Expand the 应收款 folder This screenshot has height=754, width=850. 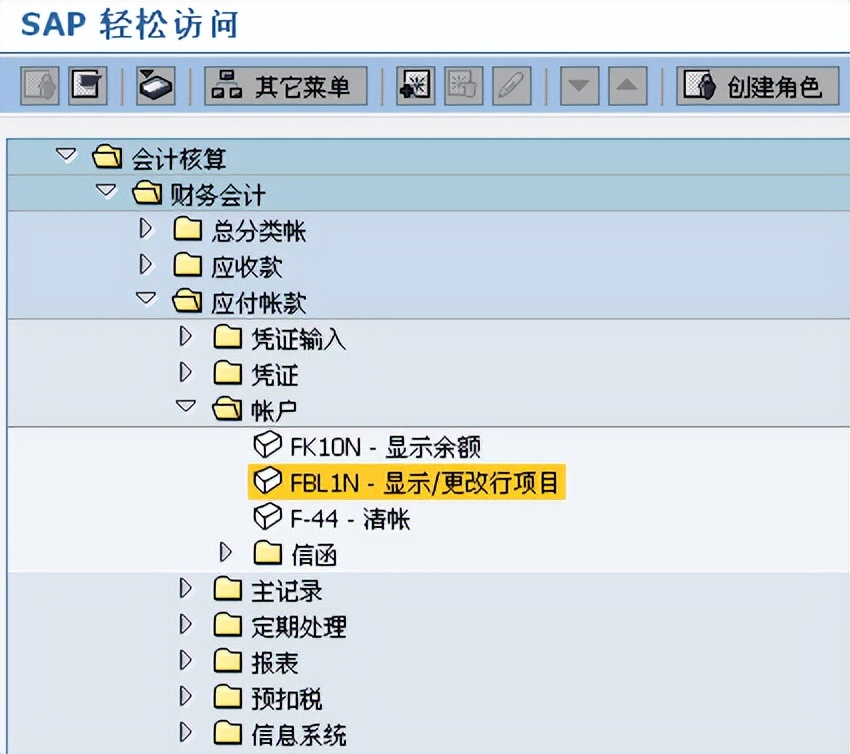pyautogui.click(x=146, y=266)
